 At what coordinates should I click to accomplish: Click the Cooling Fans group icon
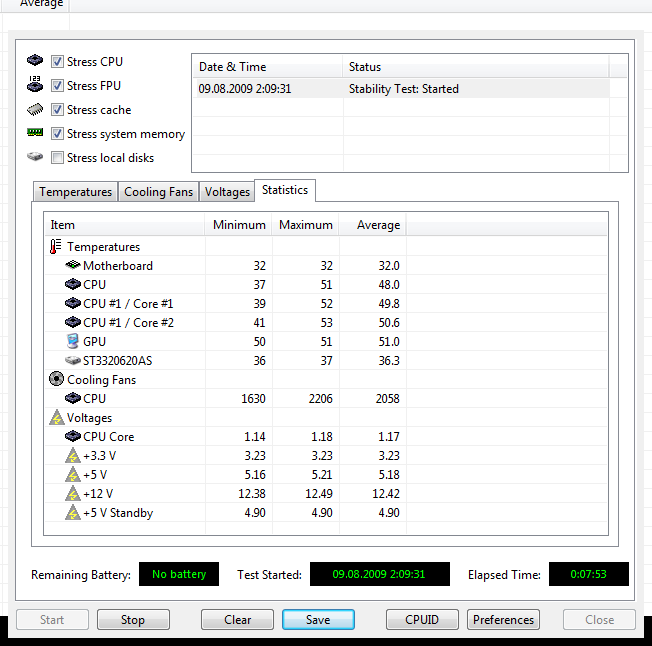(x=57, y=380)
